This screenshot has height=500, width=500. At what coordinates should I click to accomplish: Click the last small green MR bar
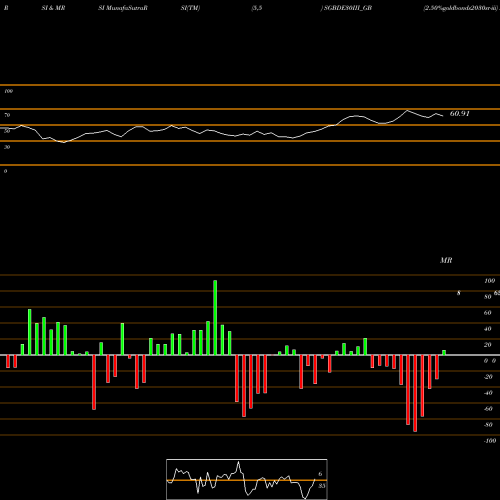pos(444,353)
